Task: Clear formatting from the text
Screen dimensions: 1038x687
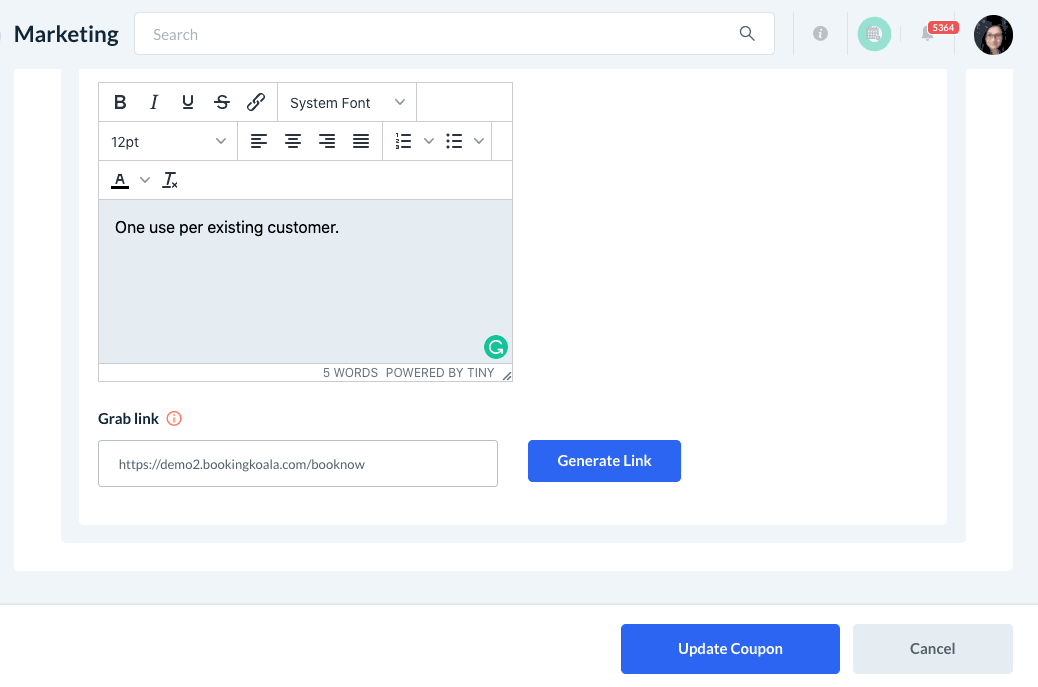Action: pos(171,180)
